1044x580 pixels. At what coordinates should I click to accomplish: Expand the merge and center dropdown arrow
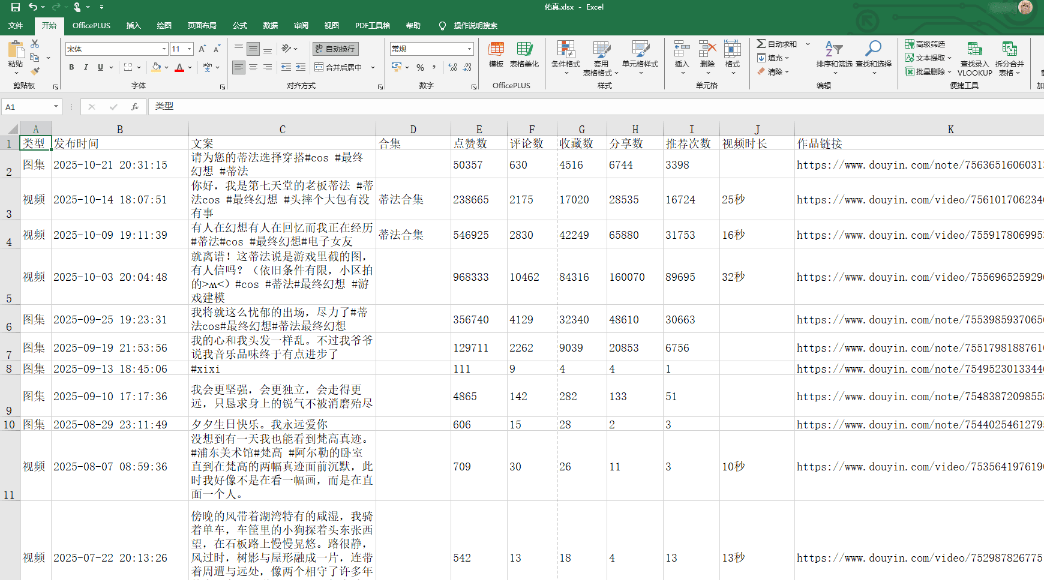[371, 67]
